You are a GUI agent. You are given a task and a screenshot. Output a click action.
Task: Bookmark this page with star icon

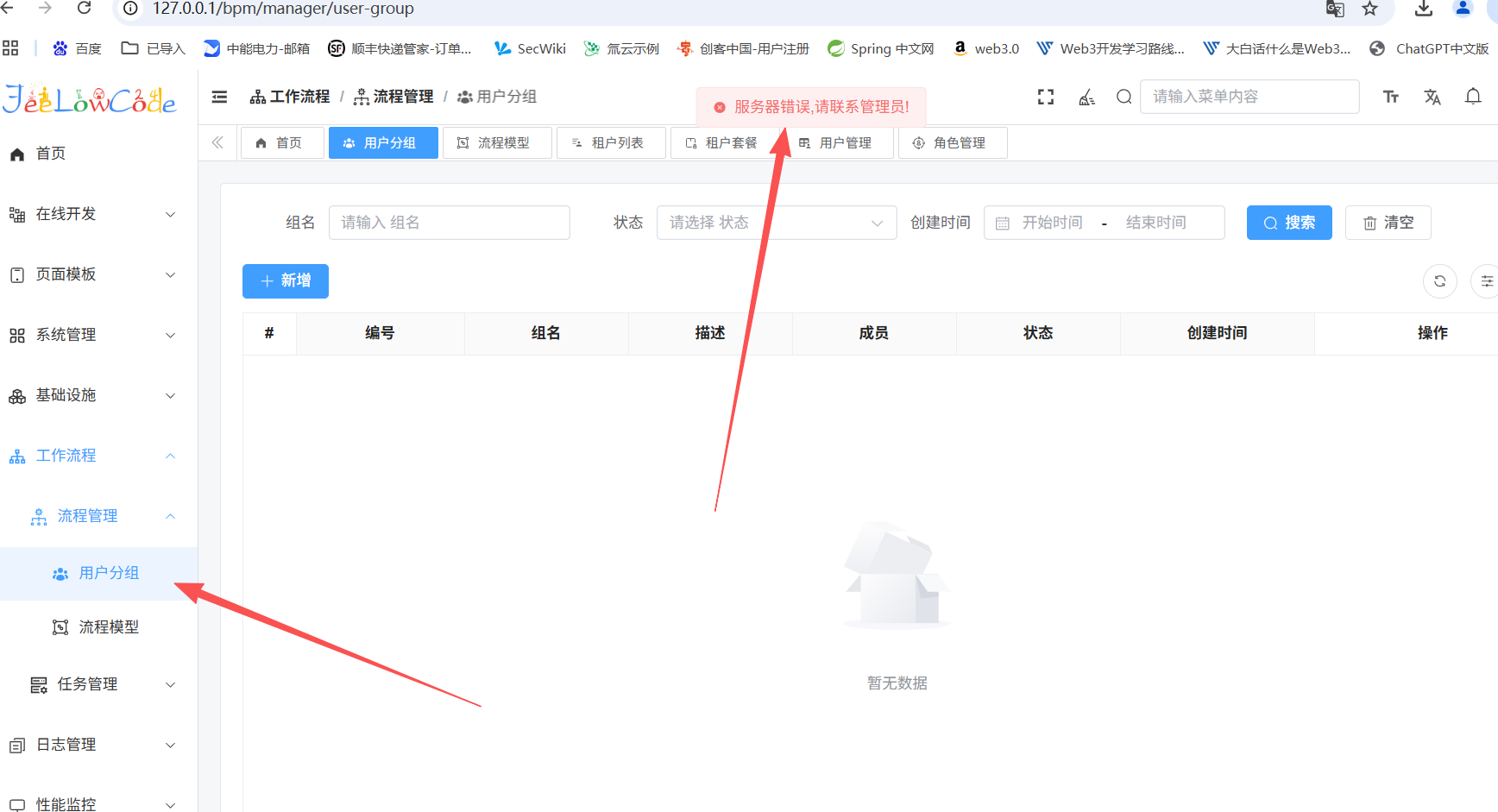[1369, 9]
